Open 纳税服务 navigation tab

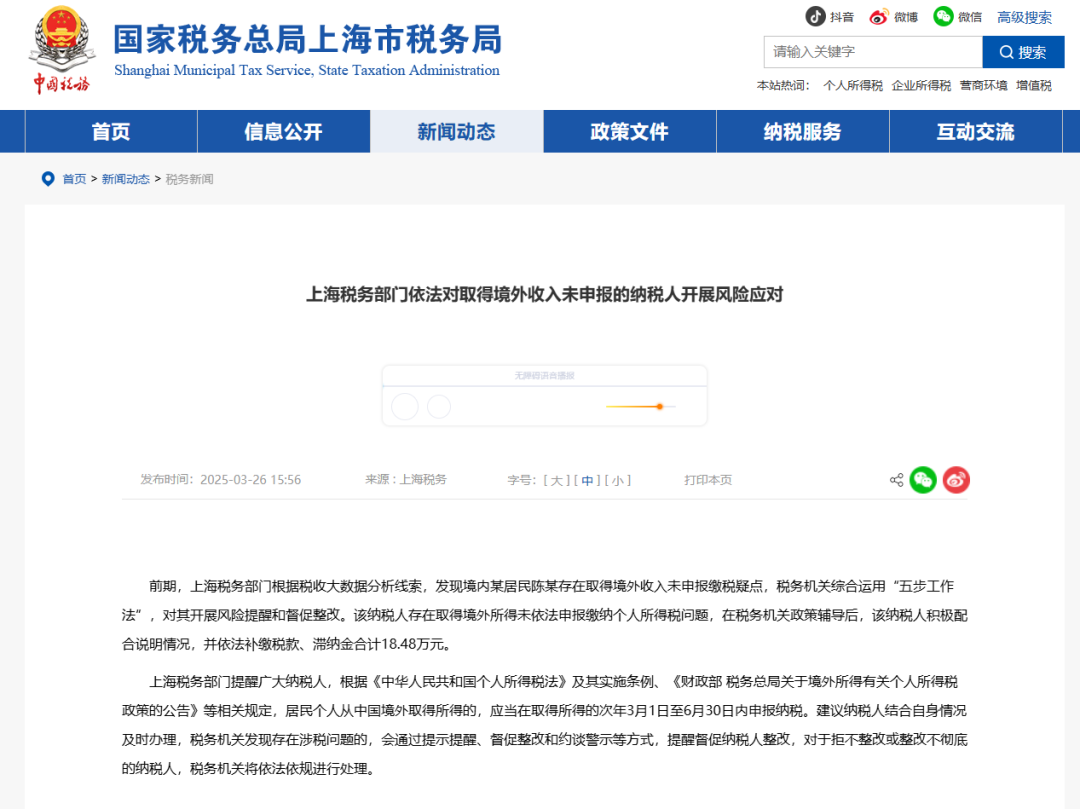pos(802,132)
